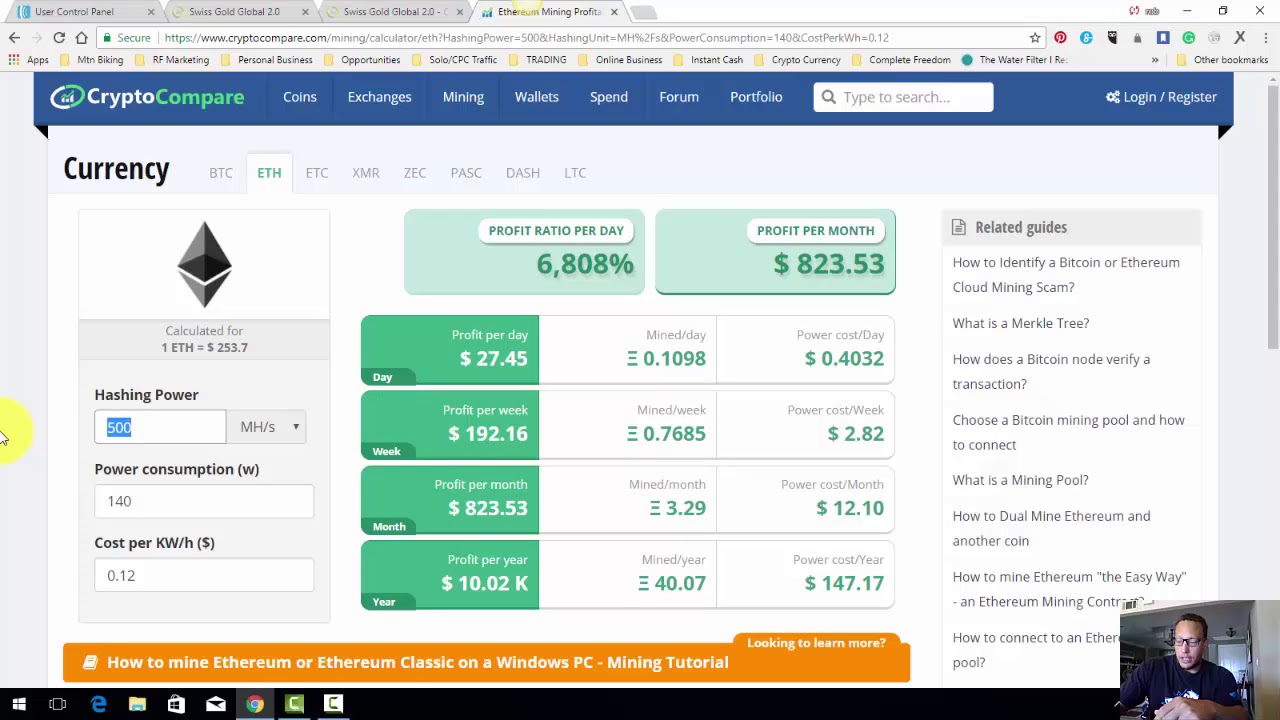Select the ETH currency tab
The image size is (1280, 720).
tap(269, 173)
